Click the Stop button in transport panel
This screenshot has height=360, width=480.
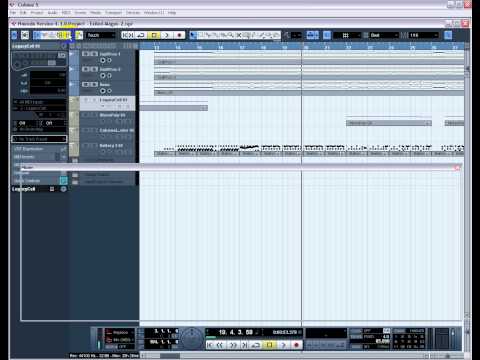click(x=269, y=345)
